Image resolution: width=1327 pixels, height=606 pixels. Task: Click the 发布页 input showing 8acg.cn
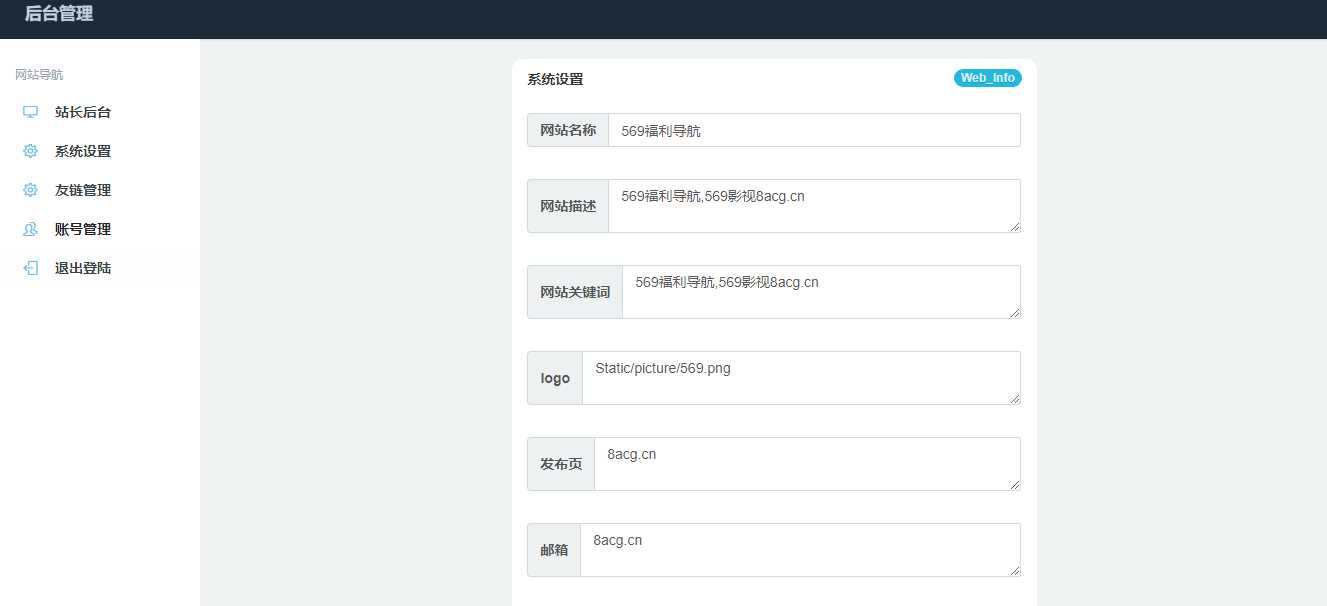pyautogui.click(x=805, y=463)
